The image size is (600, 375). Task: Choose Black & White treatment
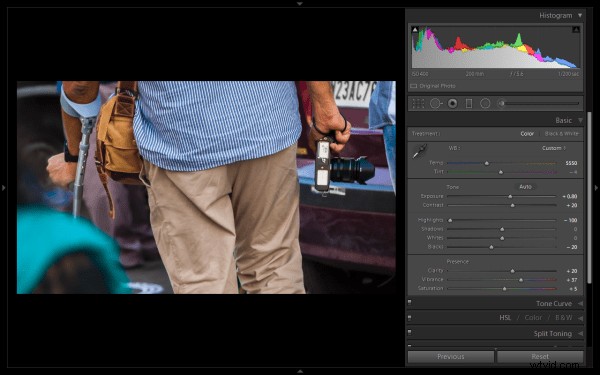(x=561, y=134)
